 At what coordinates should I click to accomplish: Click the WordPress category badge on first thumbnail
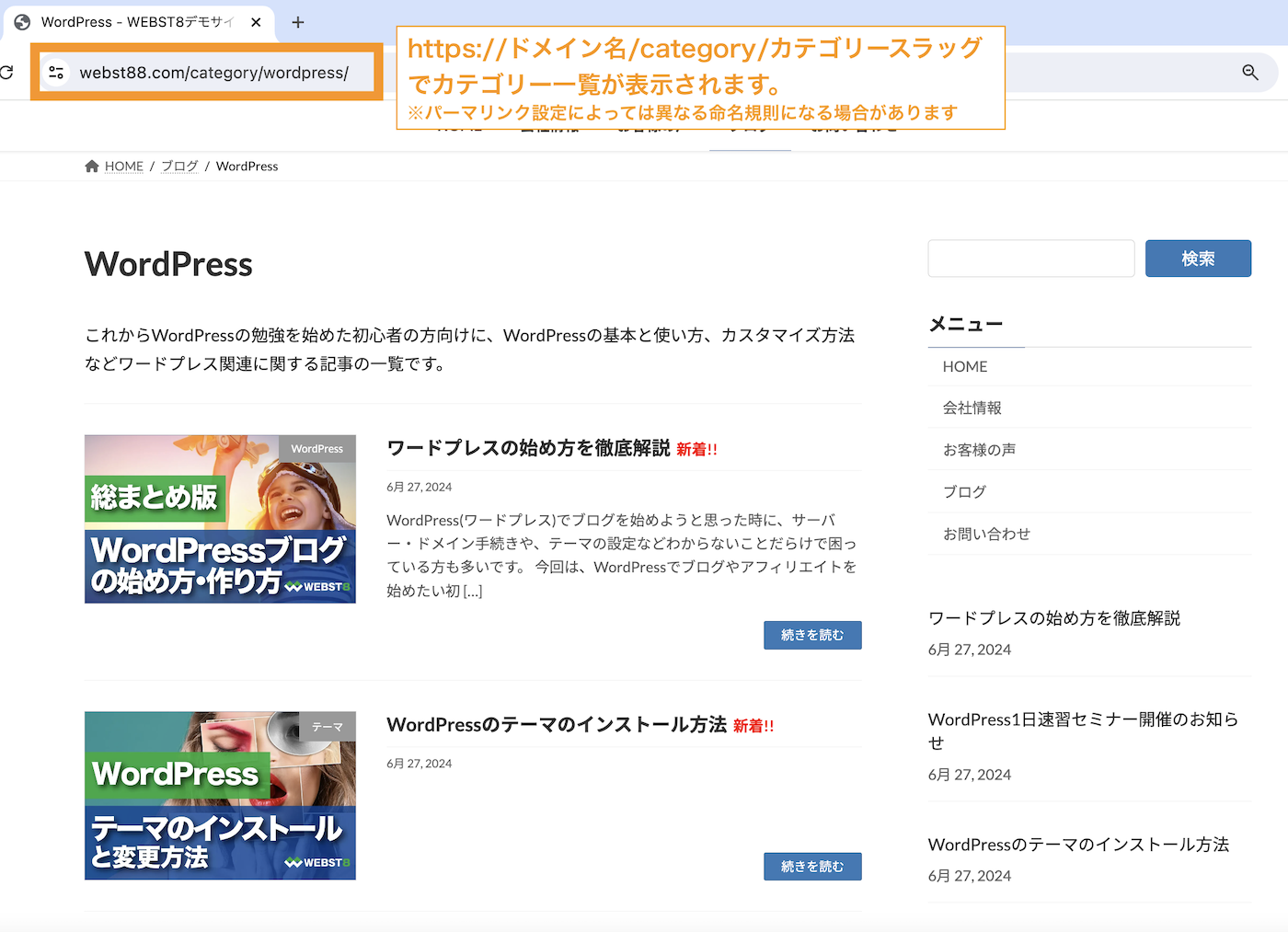[x=317, y=449]
